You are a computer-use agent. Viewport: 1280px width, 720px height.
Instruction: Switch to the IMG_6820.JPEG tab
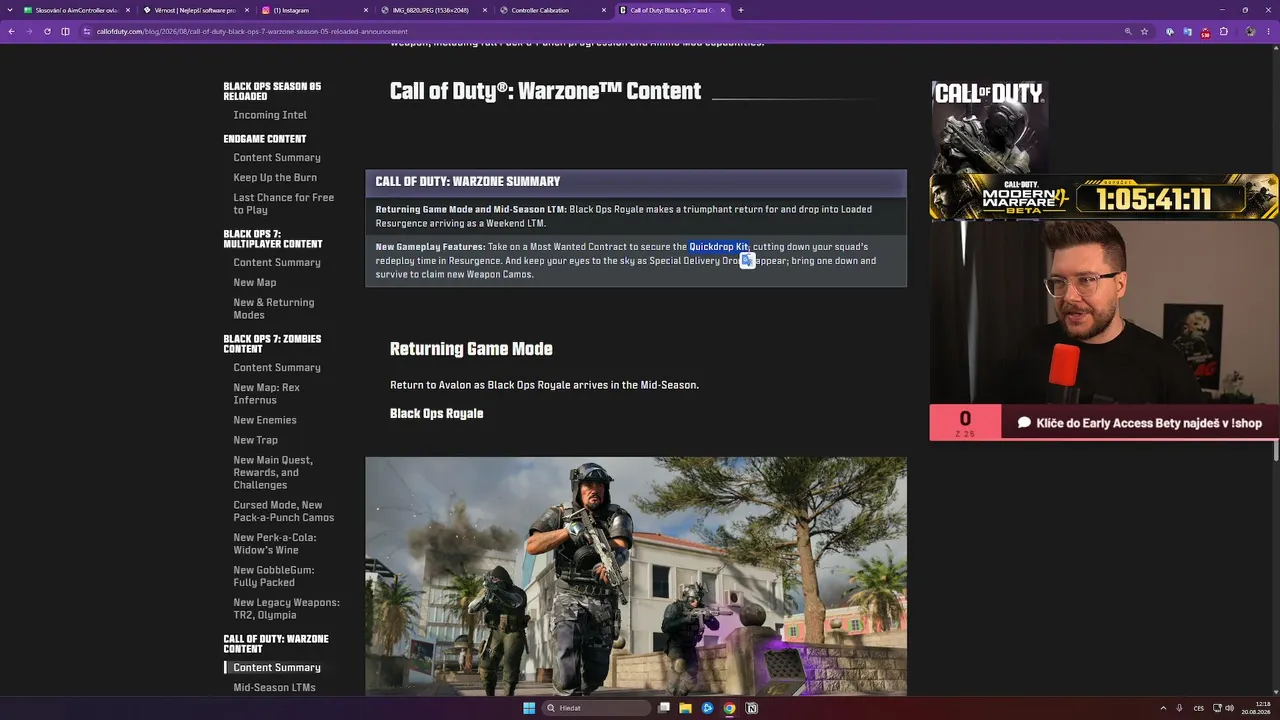click(433, 10)
